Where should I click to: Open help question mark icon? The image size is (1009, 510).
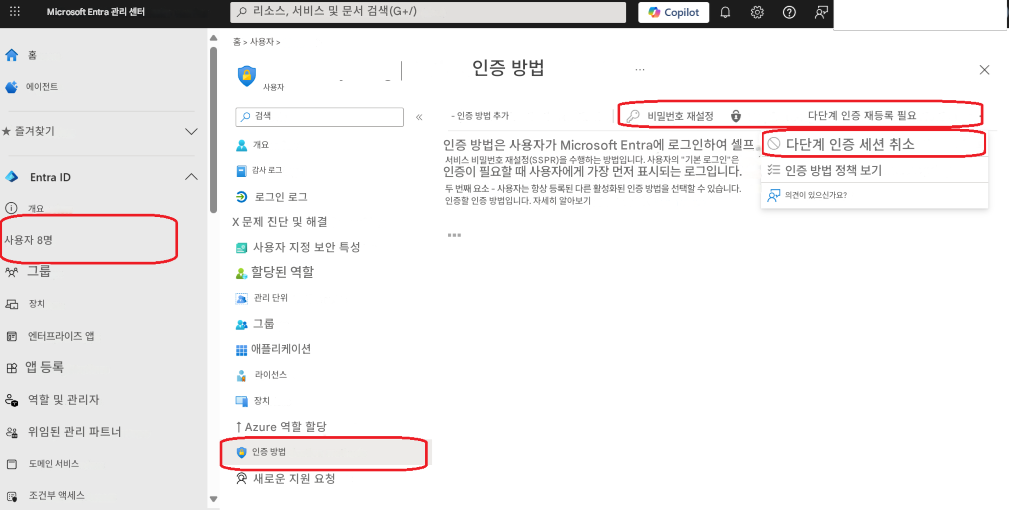point(789,12)
